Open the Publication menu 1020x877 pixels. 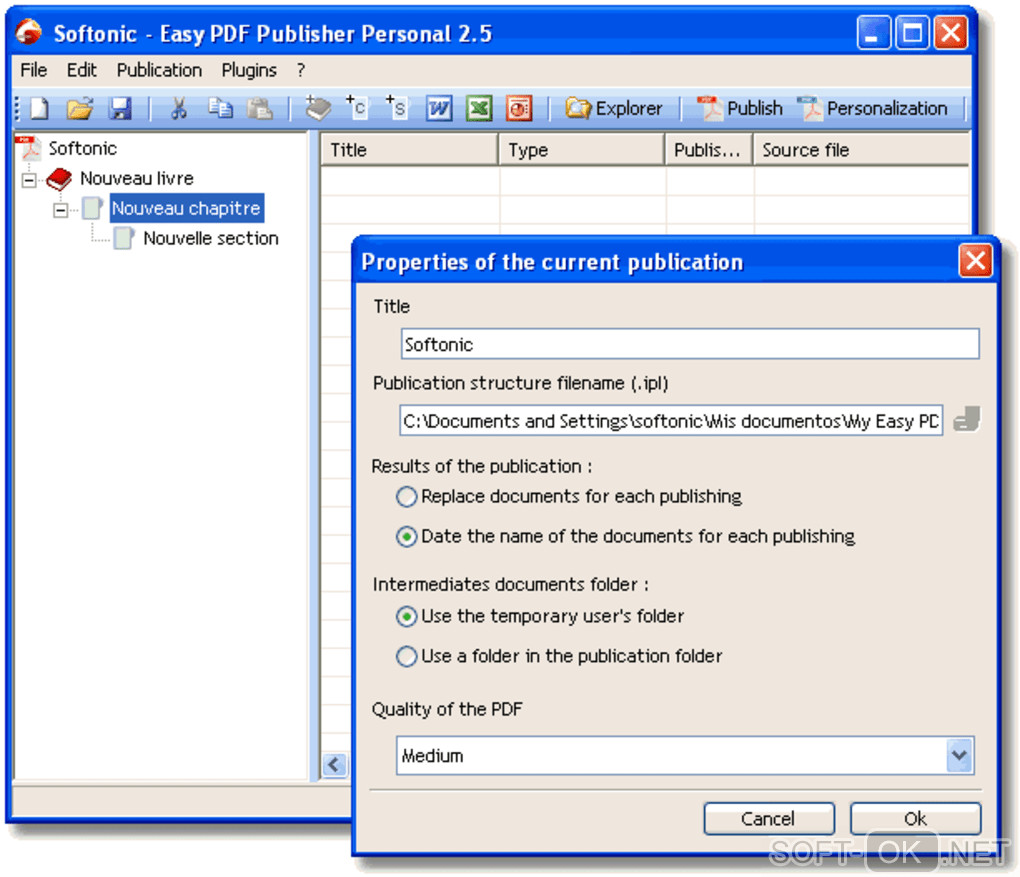[159, 70]
